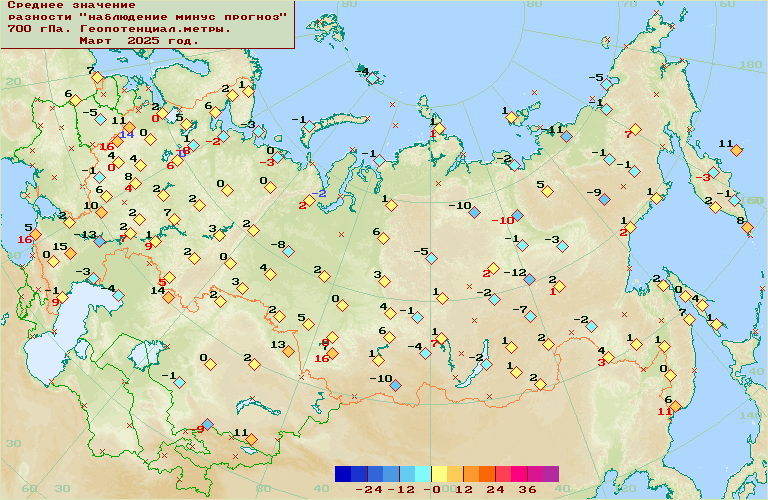Click the 180 longitude grid label
Image resolution: width=768 pixels, height=500 pixels.
(750, 65)
